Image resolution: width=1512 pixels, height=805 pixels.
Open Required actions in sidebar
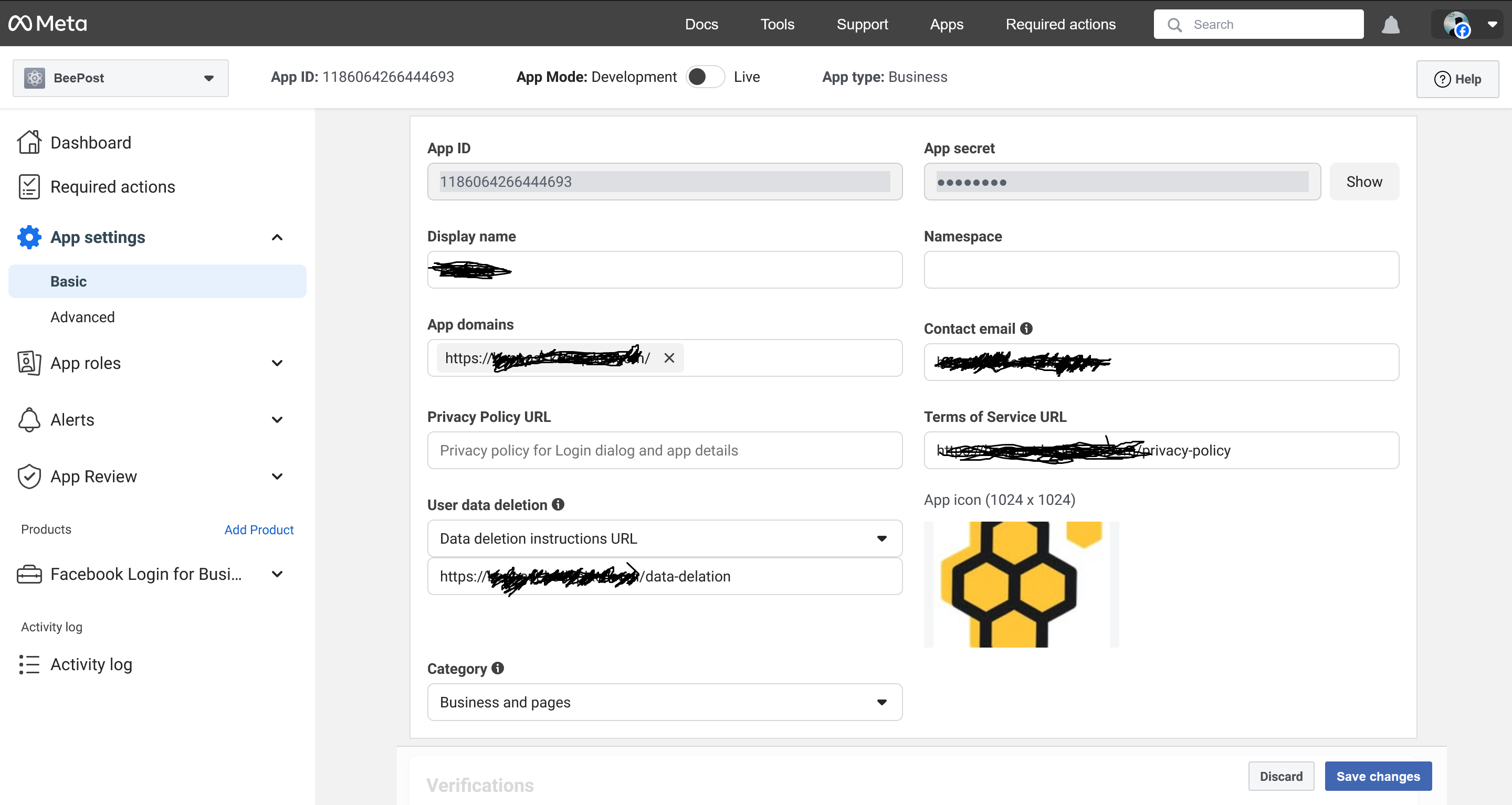click(x=113, y=187)
